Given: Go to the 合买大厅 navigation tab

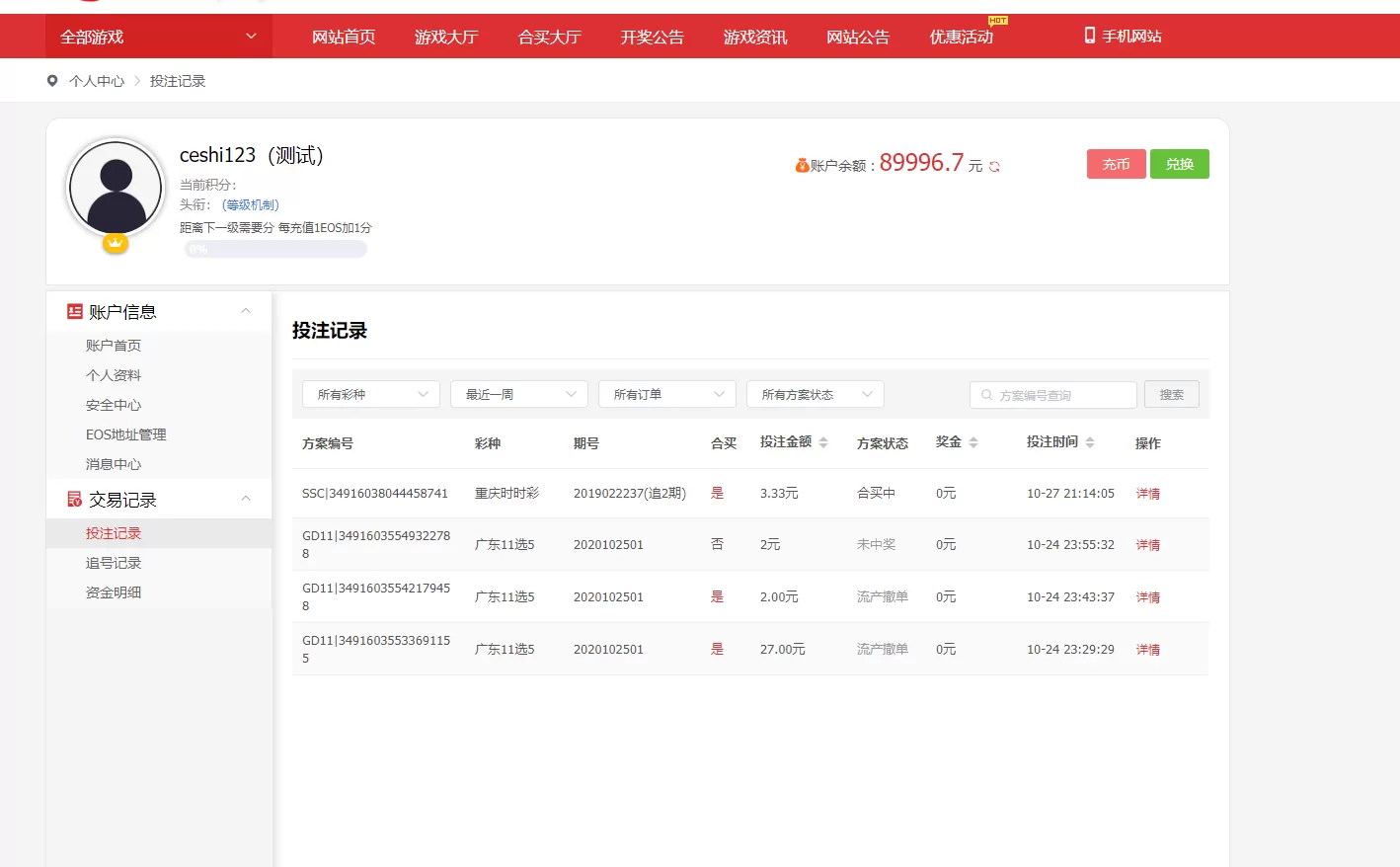Looking at the screenshot, I should (549, 36).
